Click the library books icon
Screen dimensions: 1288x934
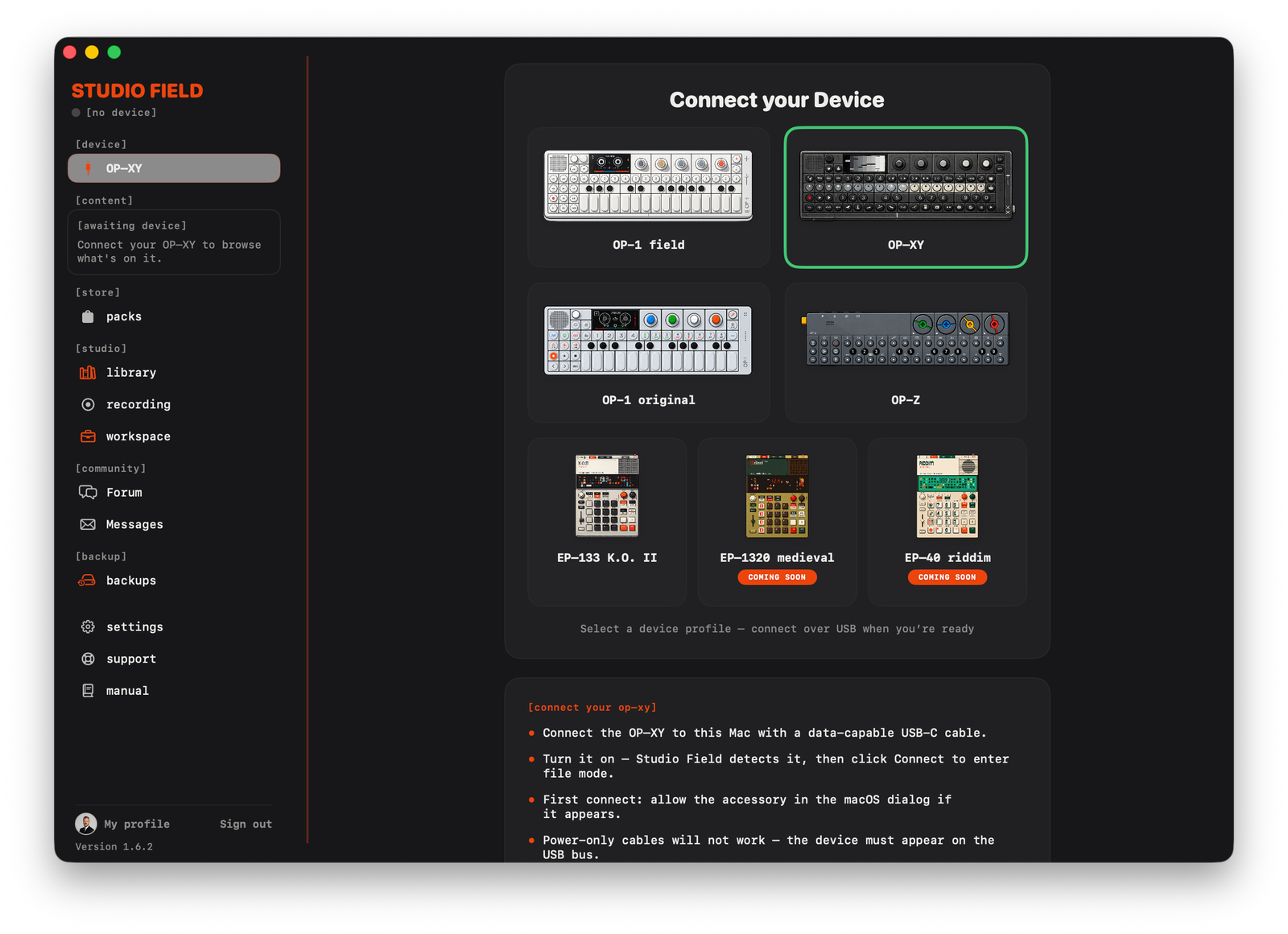(x=88, y=372)
